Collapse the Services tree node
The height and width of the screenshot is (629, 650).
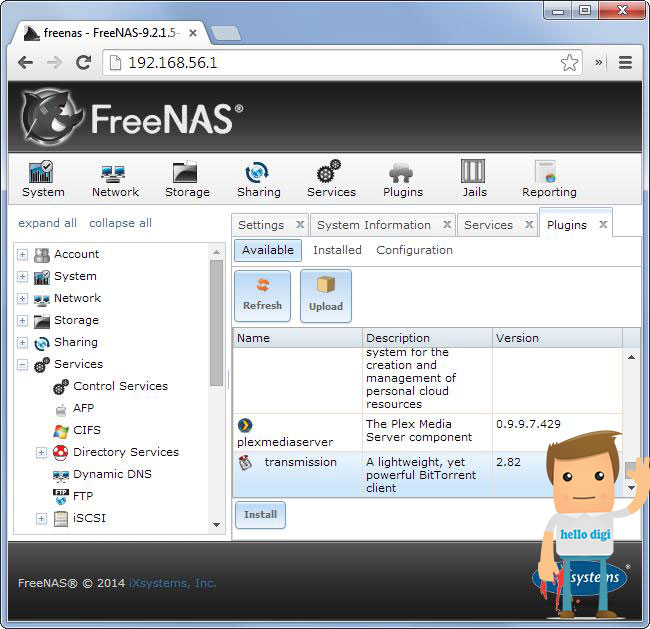[x=22, y=364]
